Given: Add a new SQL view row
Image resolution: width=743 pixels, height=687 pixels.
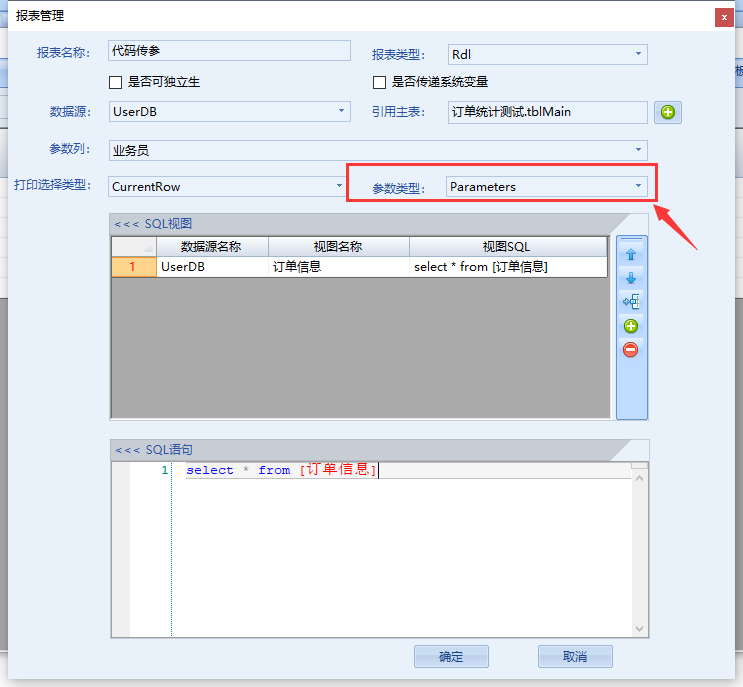Looking at the screenshot, I should (631, 326).
